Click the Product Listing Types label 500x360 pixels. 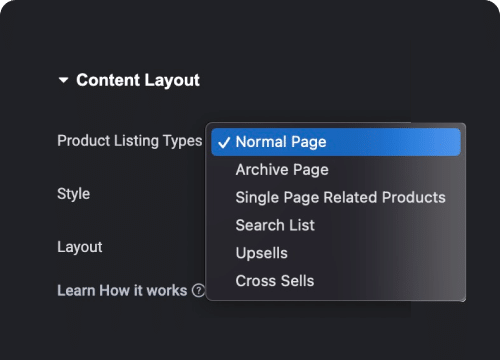(x=130, y=141)
